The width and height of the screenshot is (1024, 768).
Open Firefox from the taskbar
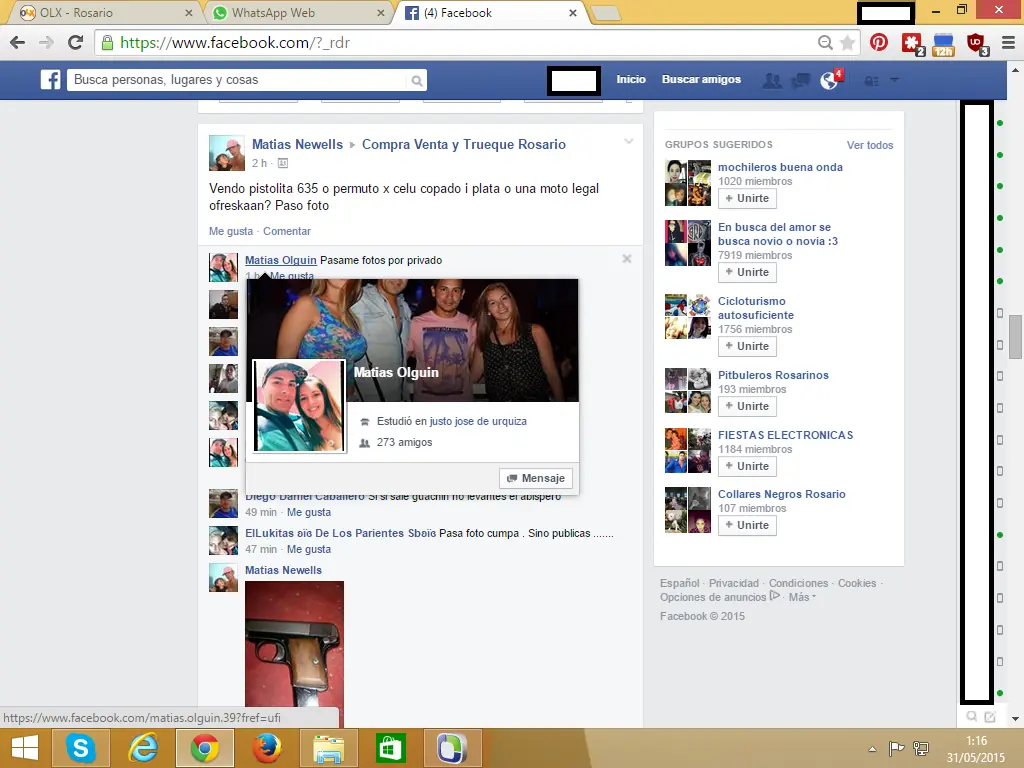point(266,747)
